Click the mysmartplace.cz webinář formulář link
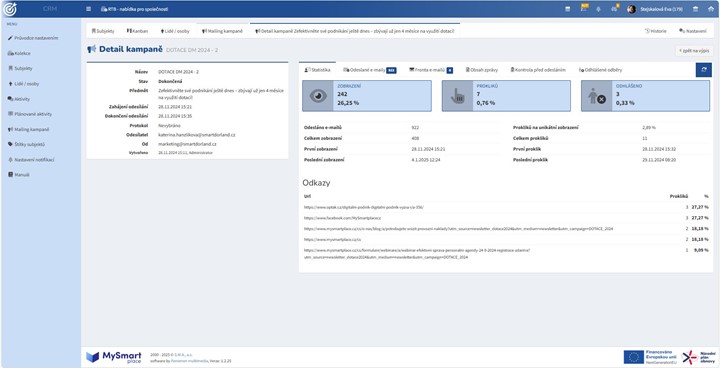This screenshot has width=720, height=368. 417,254
